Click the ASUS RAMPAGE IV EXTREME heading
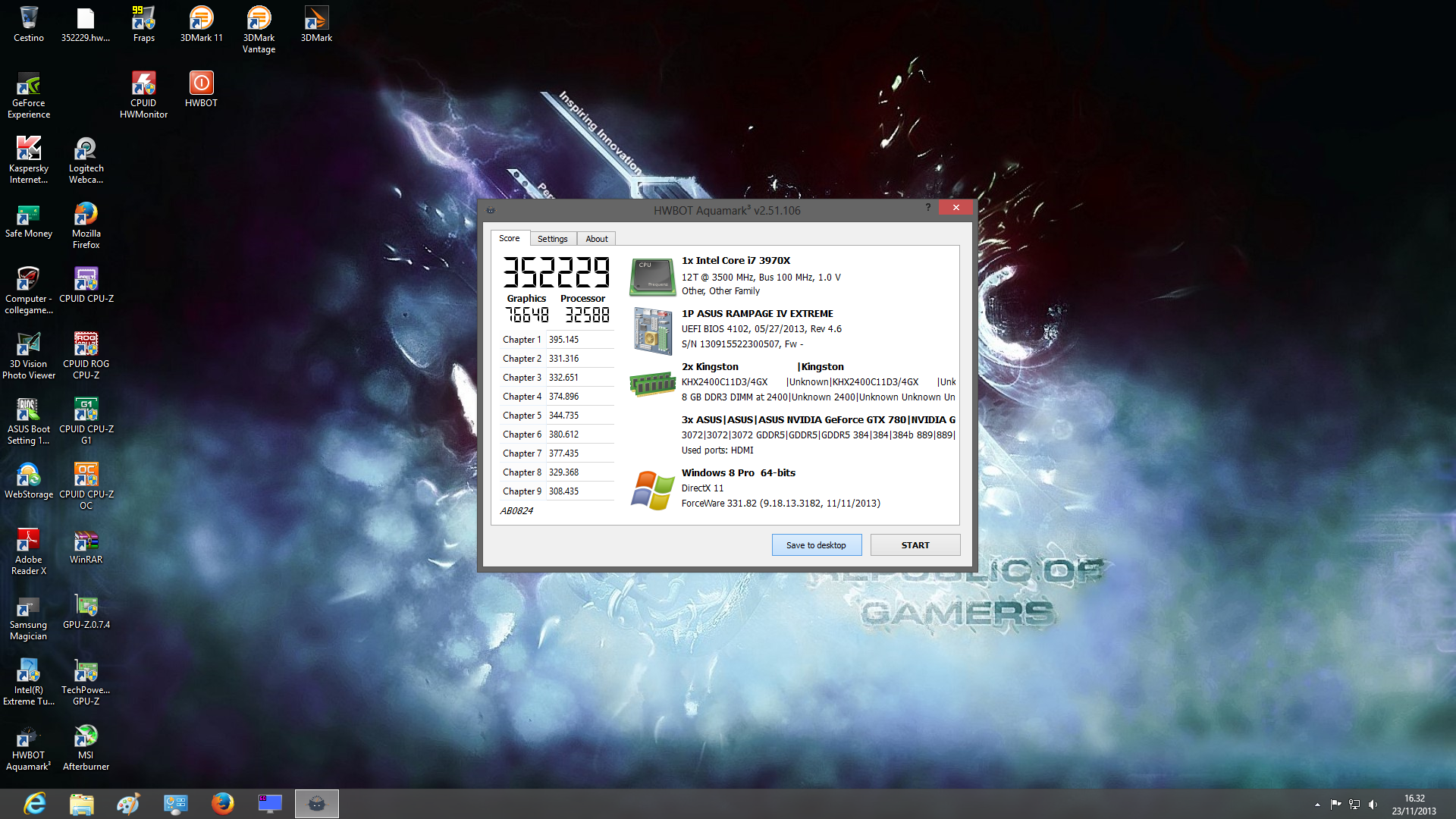 click(x=757, y=314)
